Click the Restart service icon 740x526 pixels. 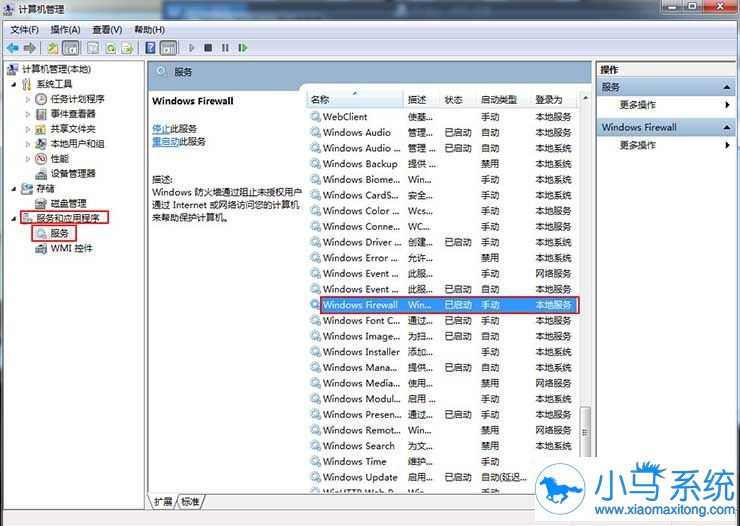(x=243, y=48)
